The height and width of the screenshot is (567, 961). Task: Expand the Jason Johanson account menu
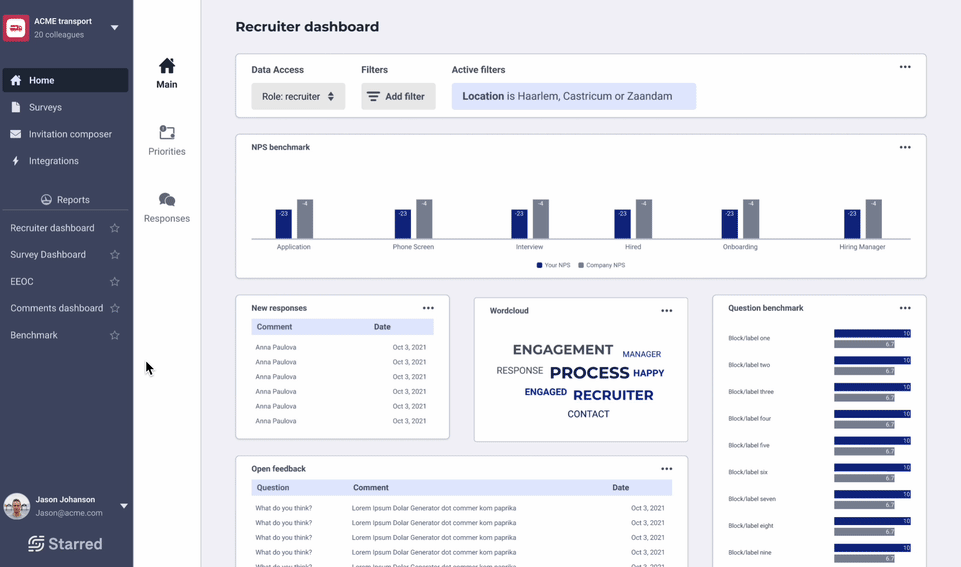[124, 506]
